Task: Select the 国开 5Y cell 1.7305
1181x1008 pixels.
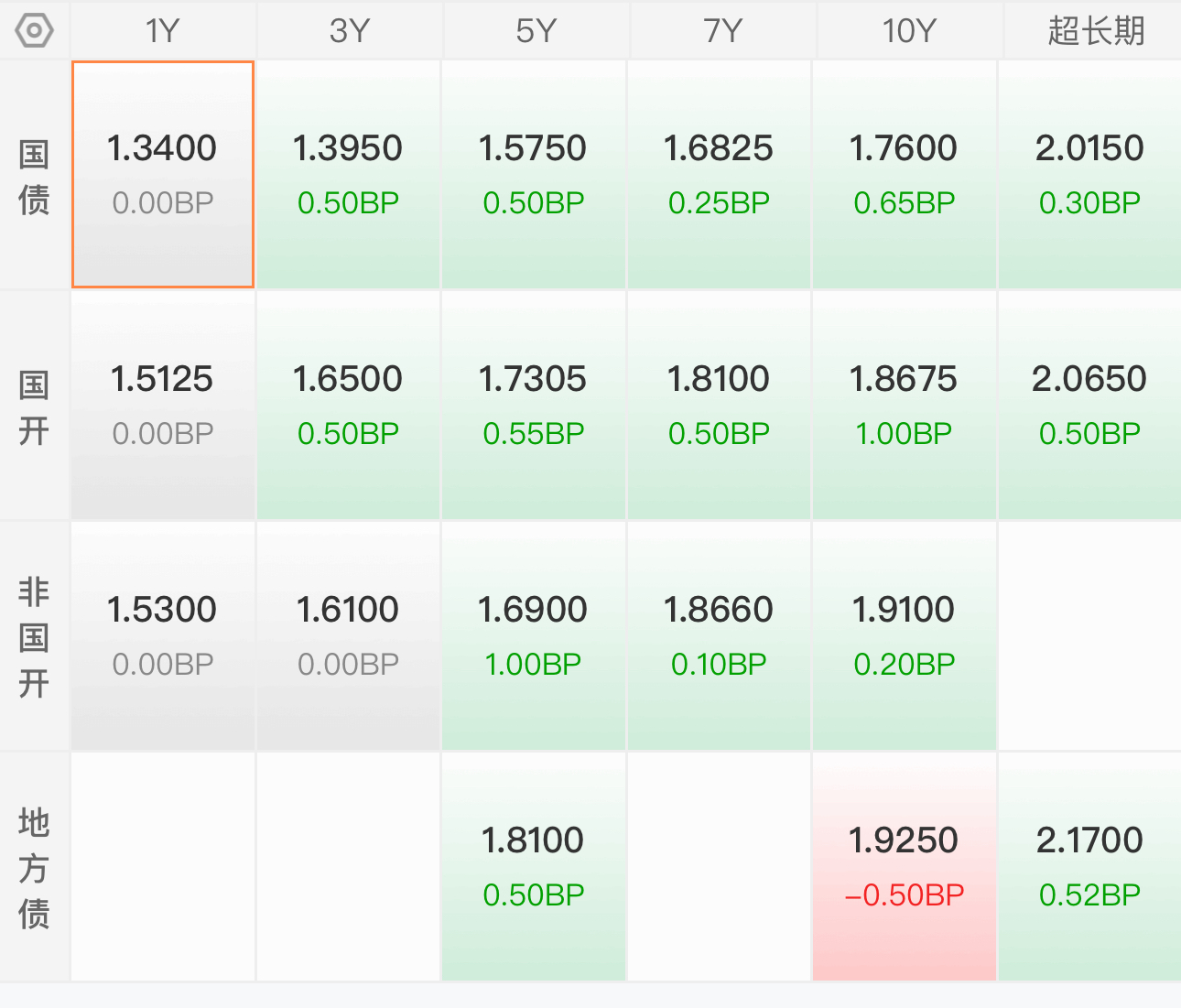Action: (x=534, y=406)
